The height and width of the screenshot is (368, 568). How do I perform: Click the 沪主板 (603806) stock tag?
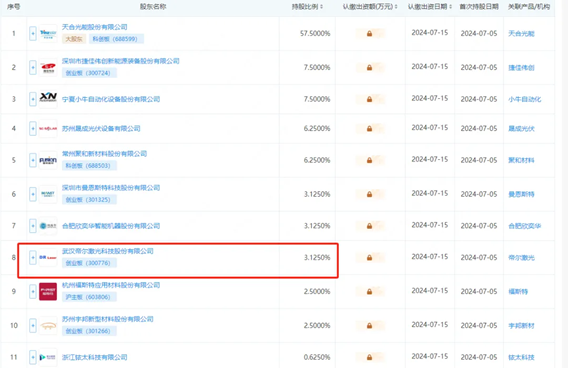89,297
